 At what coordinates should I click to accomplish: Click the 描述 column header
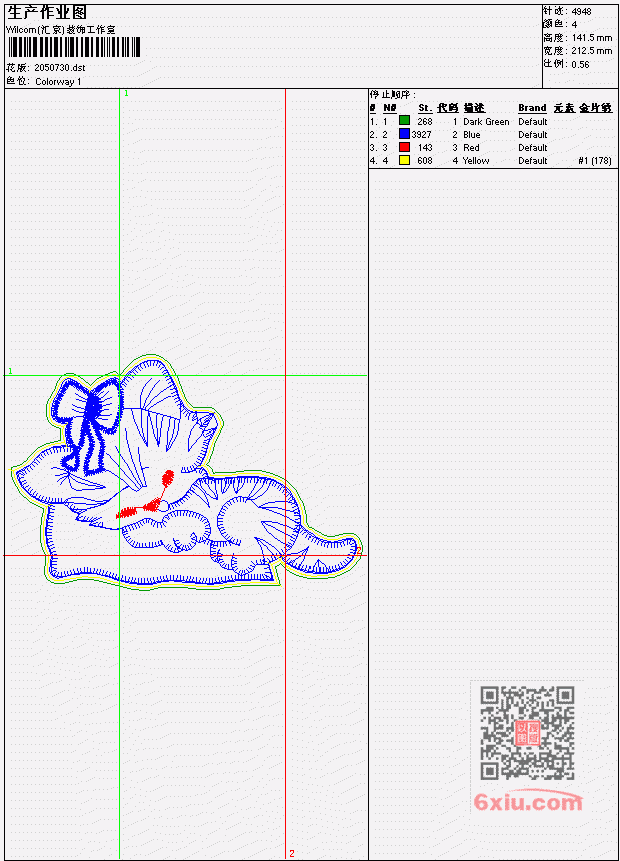click(474, 108)
